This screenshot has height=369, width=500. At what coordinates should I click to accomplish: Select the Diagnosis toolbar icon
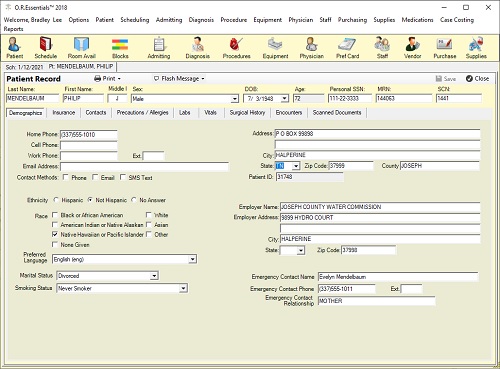[198, 47]
